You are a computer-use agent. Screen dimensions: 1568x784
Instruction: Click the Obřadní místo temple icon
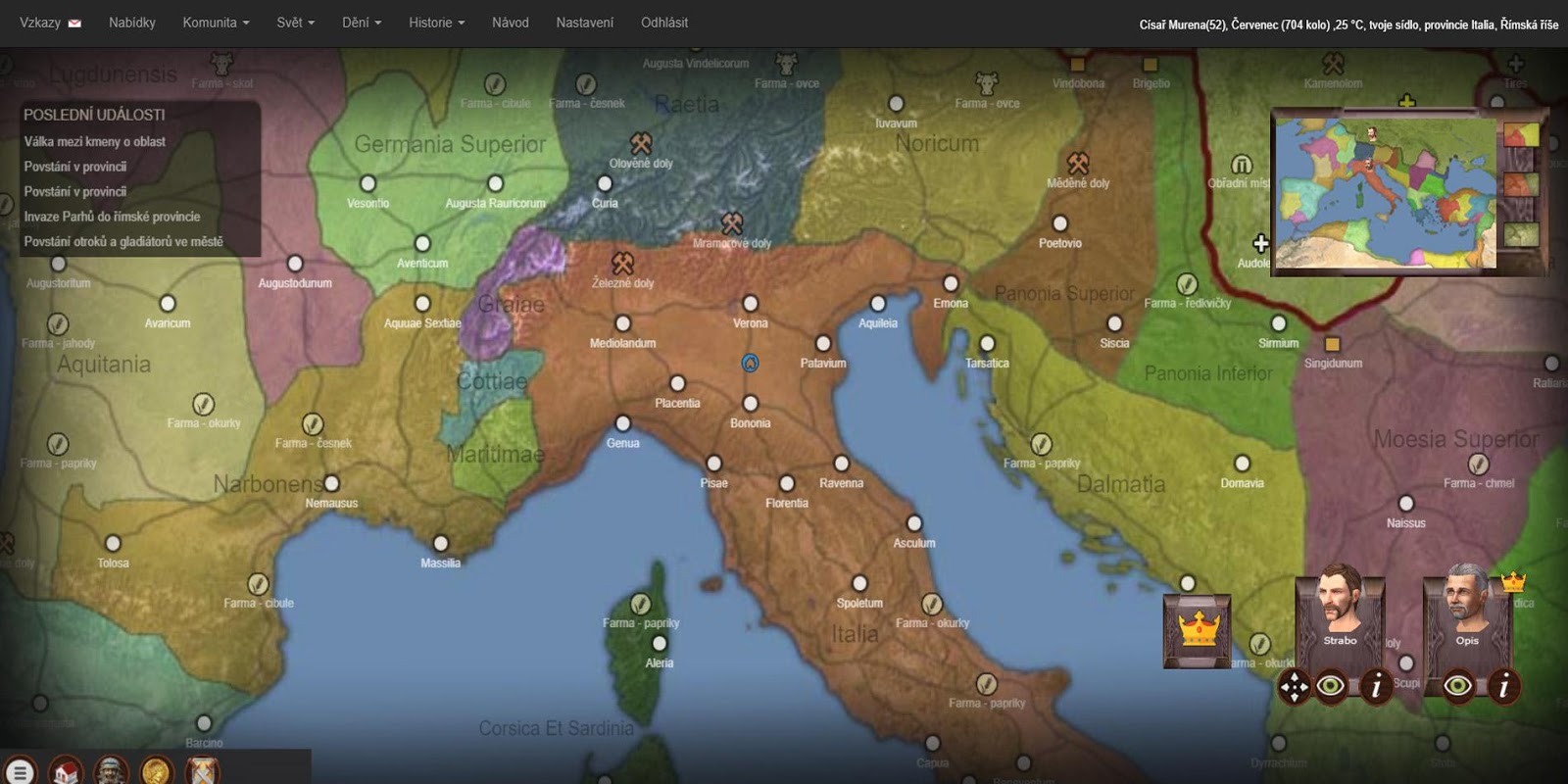point(1242,164)
